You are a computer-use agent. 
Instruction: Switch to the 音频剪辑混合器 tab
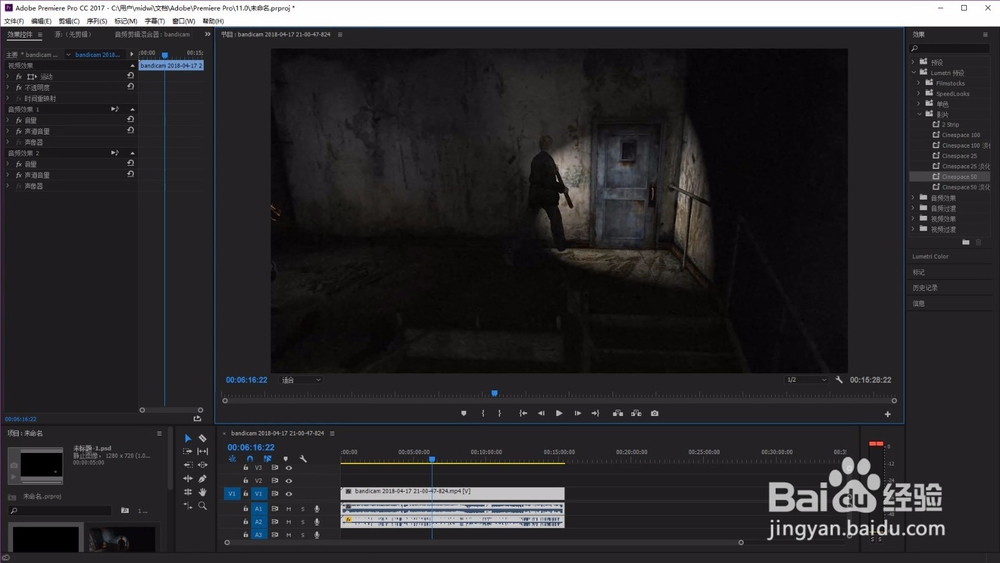coord(152,34)
